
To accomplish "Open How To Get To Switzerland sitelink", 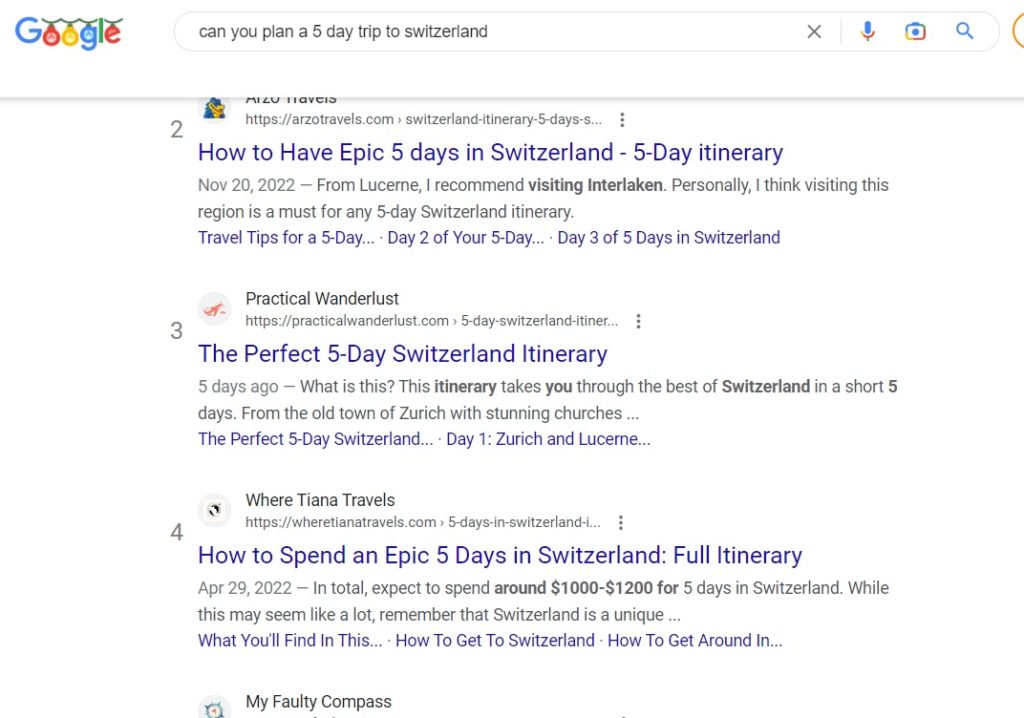I will [x=495, y=640].
